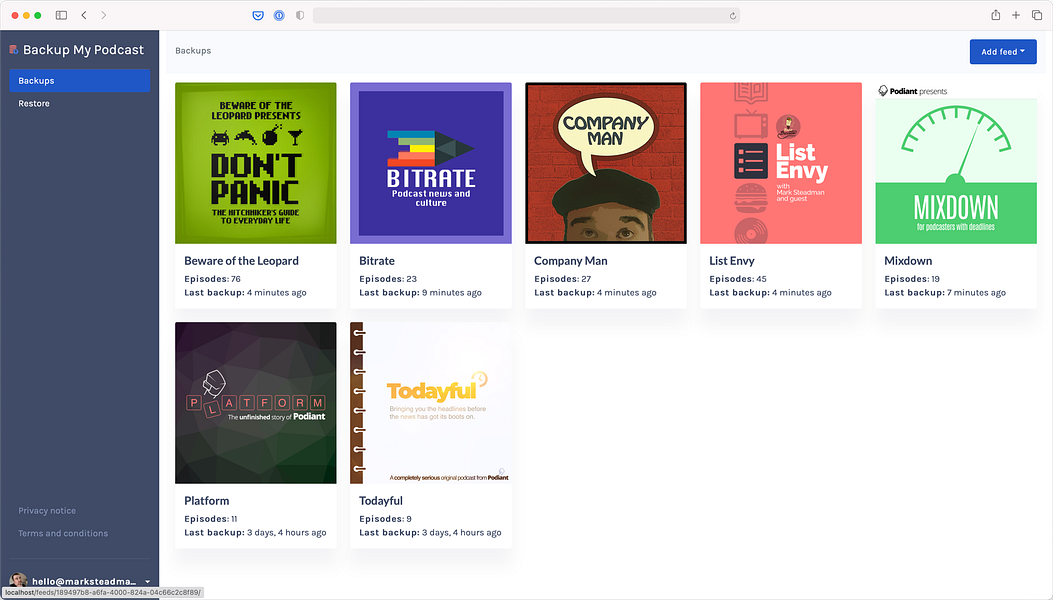
Task: Select Backups in the sidebar
Action: [x=80, y=81]
